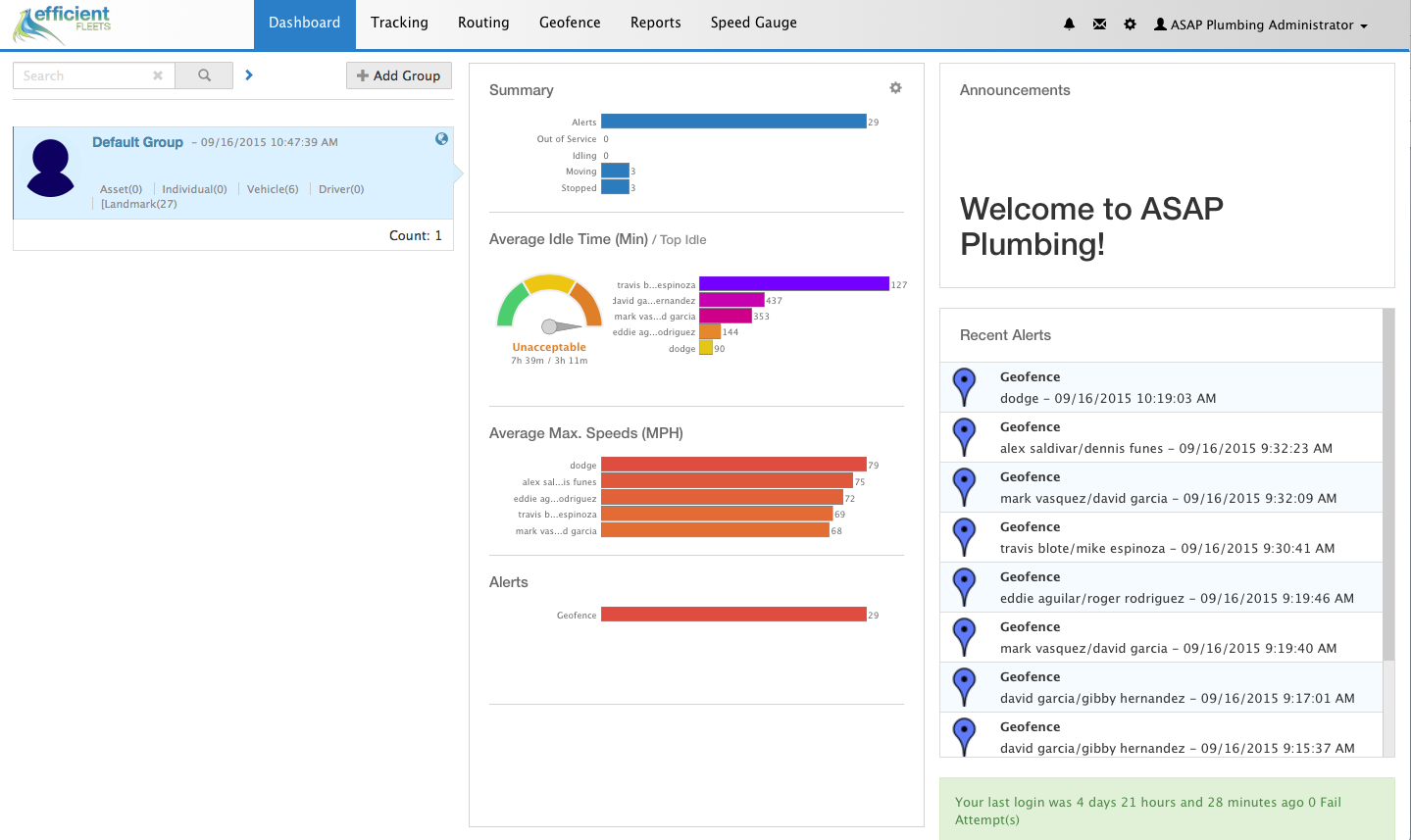
Task: Click the red Geofence alerts bar
Action: (x=733, y=615)
